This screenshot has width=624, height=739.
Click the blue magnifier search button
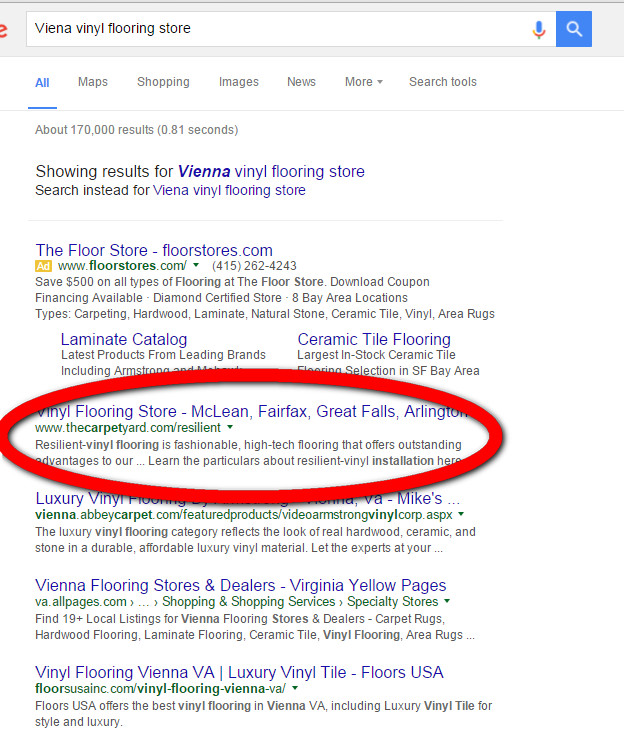[574, 29]
